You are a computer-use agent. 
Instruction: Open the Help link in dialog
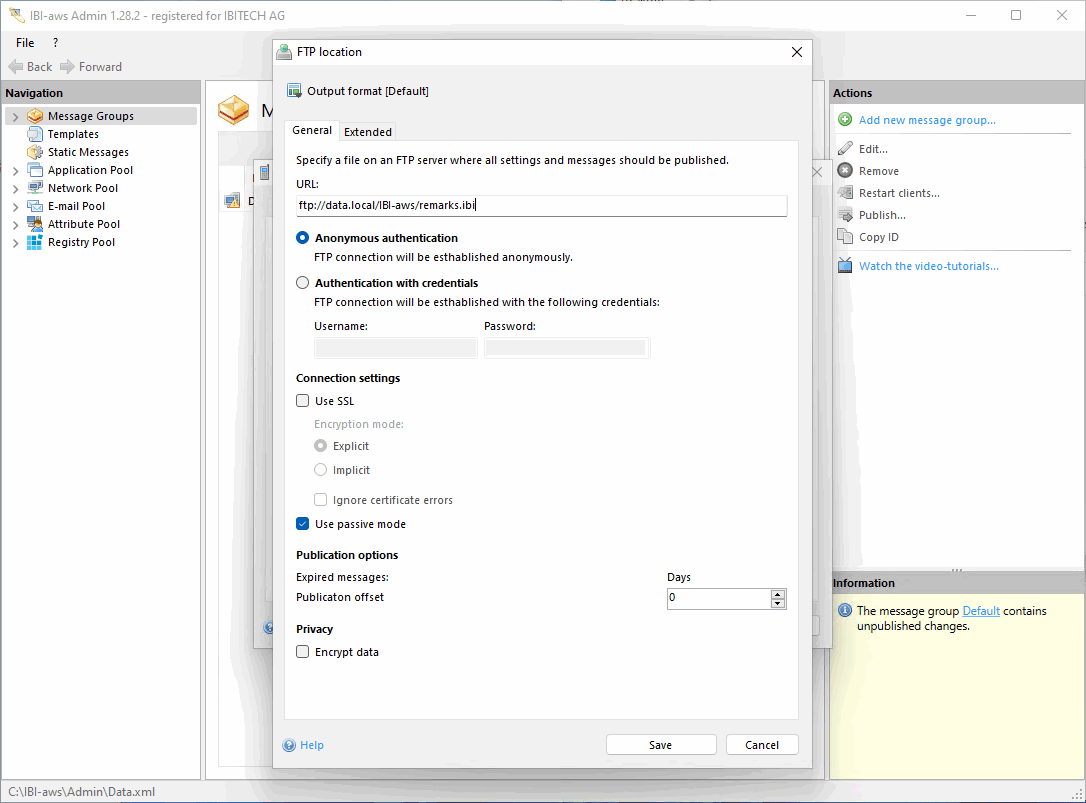pos(312,745)
